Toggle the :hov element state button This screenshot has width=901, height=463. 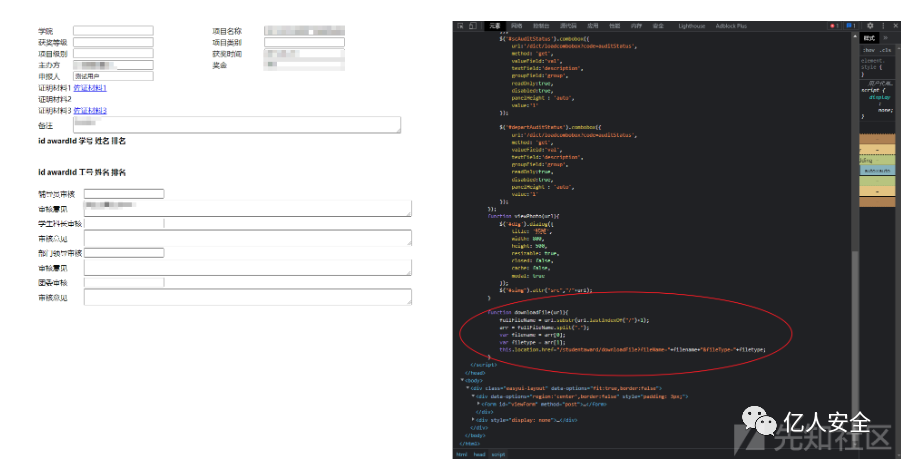pyautogui.click(x=868, y=49)
